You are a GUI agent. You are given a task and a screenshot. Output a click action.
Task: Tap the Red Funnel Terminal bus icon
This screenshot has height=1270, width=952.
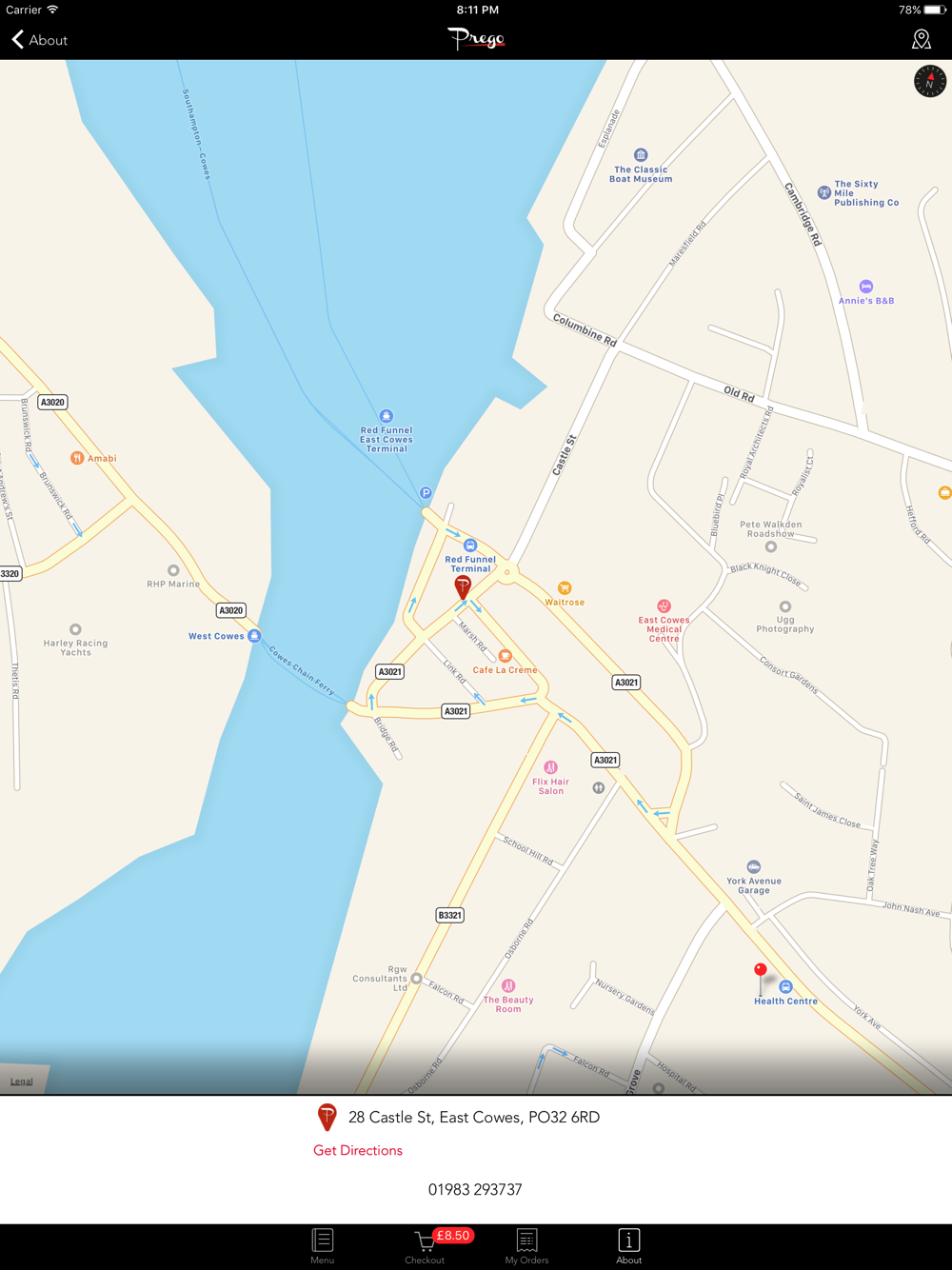pyautogui.click(x=470, y=546)
